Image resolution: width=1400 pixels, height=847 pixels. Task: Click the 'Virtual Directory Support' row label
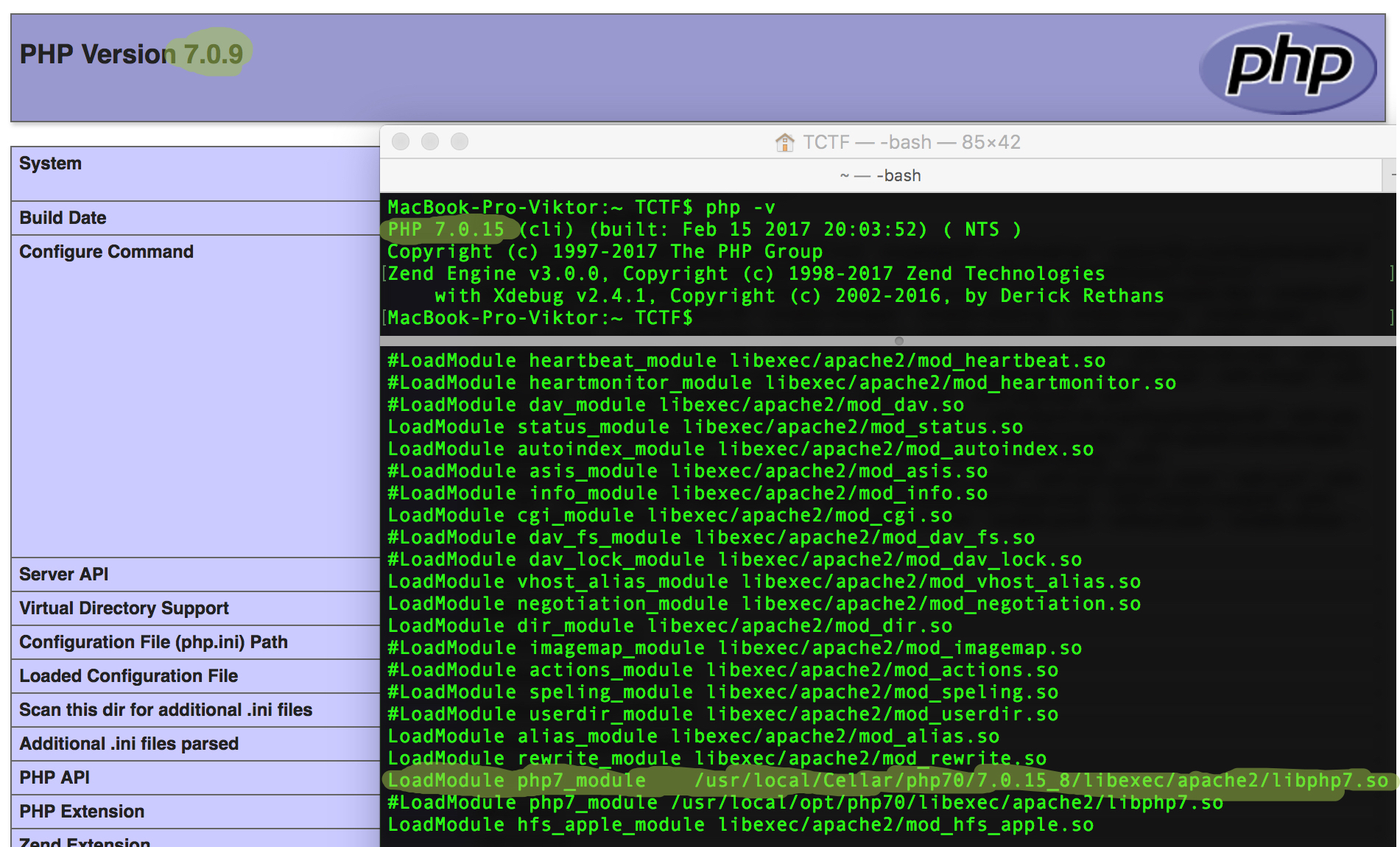(124, 608)
